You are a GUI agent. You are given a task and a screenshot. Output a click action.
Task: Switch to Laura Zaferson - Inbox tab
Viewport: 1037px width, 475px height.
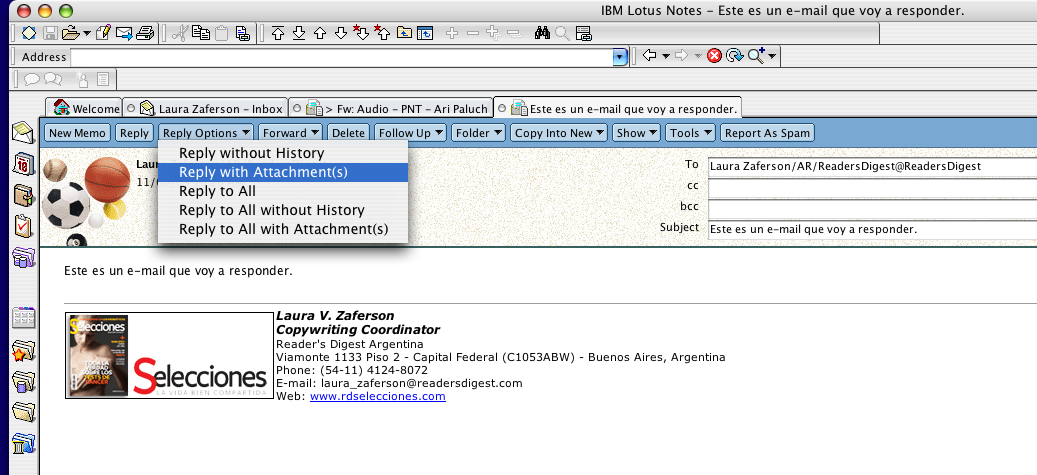(212, 108)
